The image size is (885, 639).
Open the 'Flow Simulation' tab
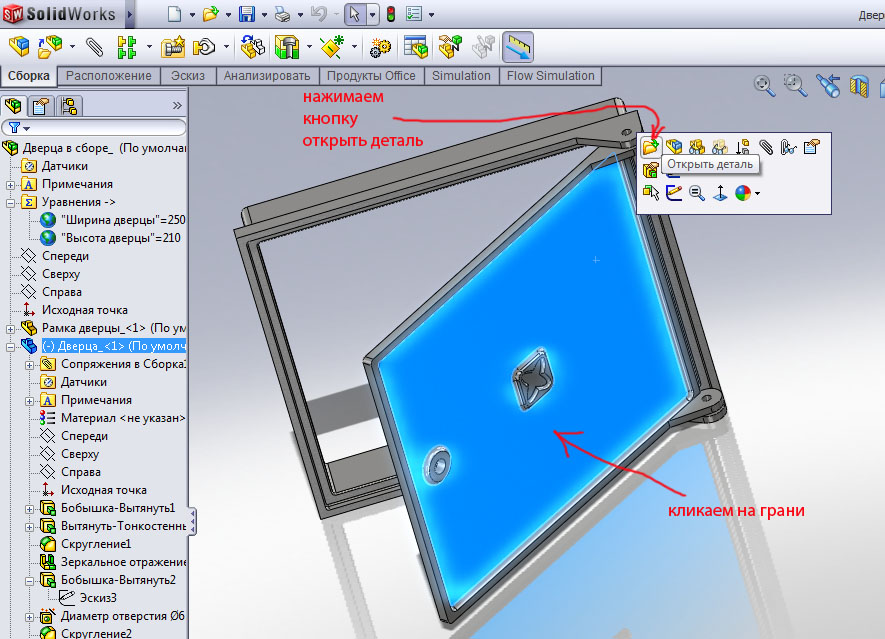[550, 76]
